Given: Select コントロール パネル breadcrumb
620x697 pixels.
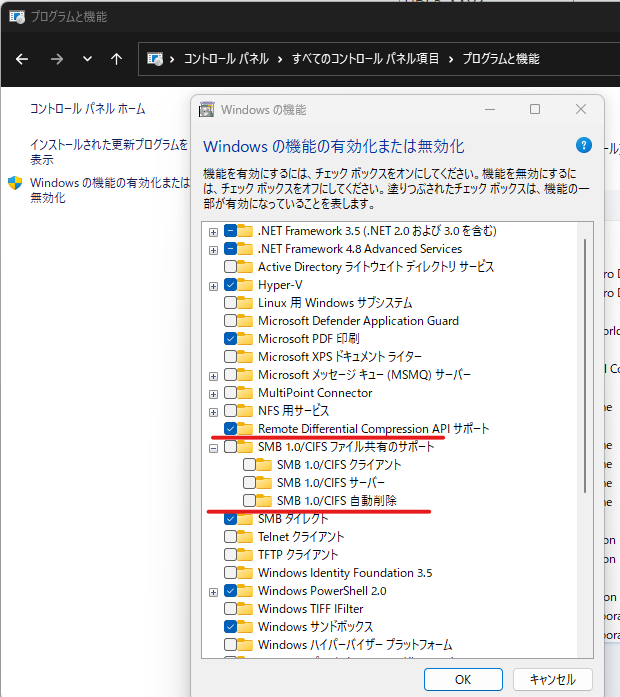Looking at the screenshot, I should click(x=226, y=59).
